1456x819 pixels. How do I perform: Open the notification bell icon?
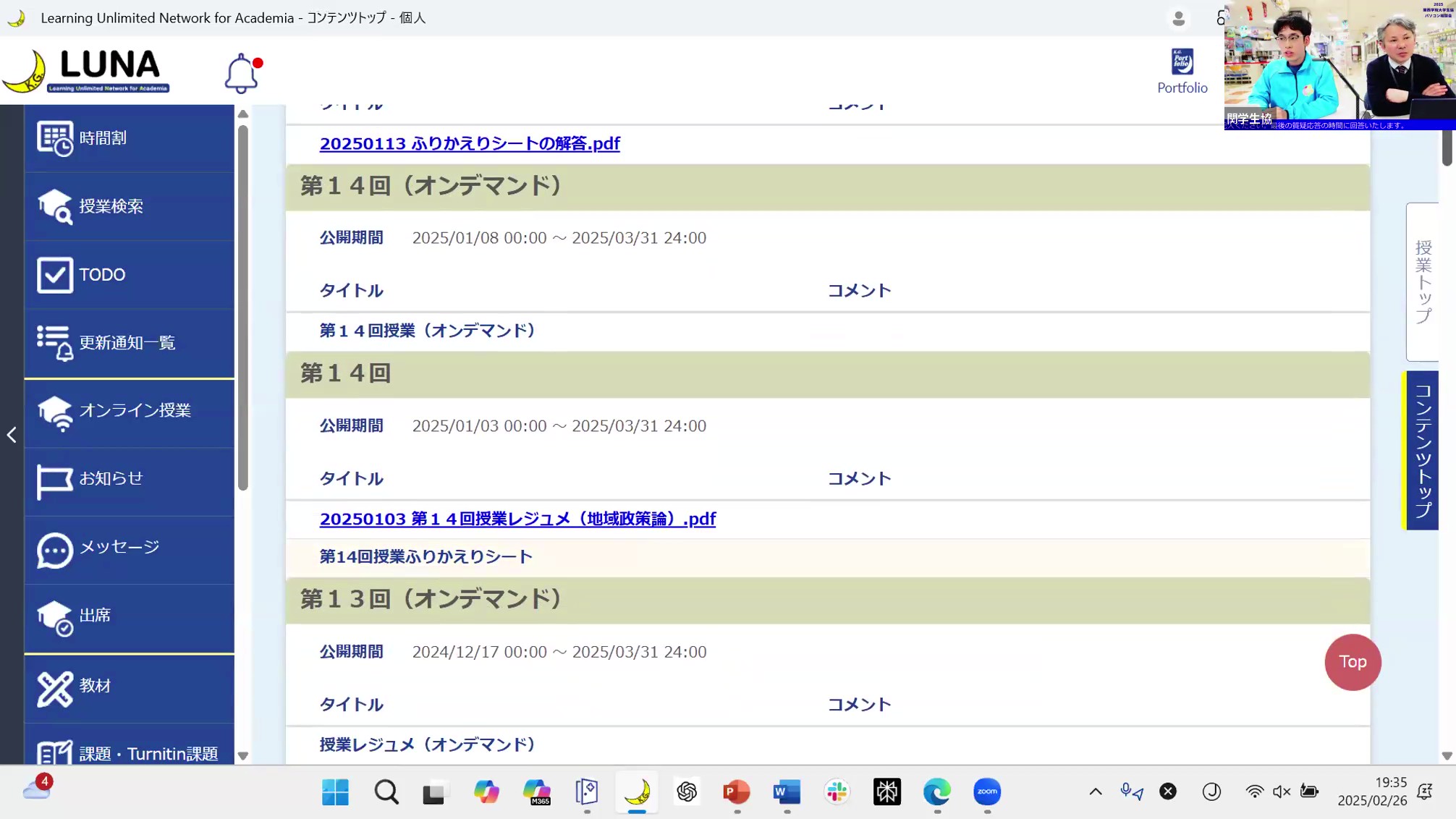(241, 73)
